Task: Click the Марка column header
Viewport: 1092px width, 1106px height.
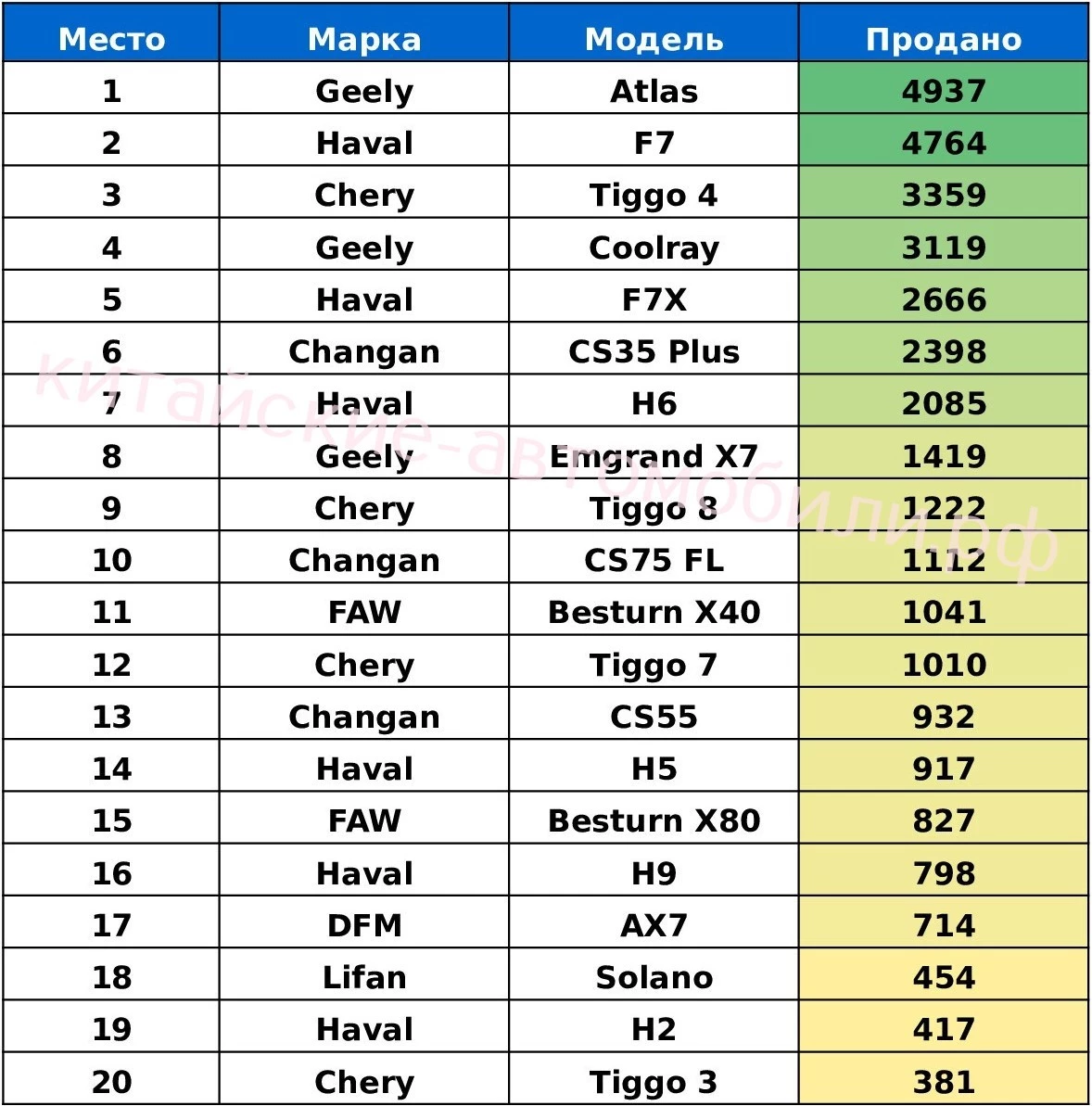Action: coord(364,39)
